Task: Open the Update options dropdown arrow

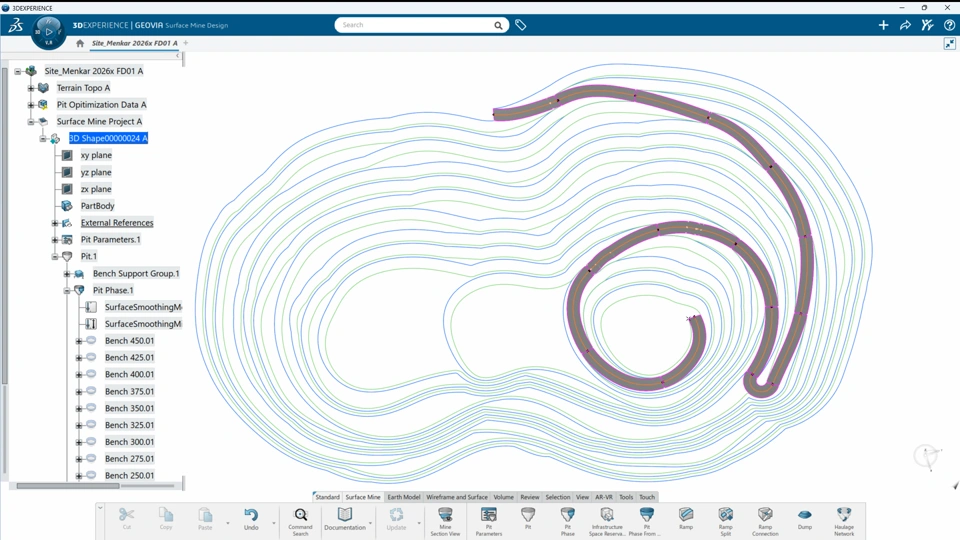Action: 419,523
